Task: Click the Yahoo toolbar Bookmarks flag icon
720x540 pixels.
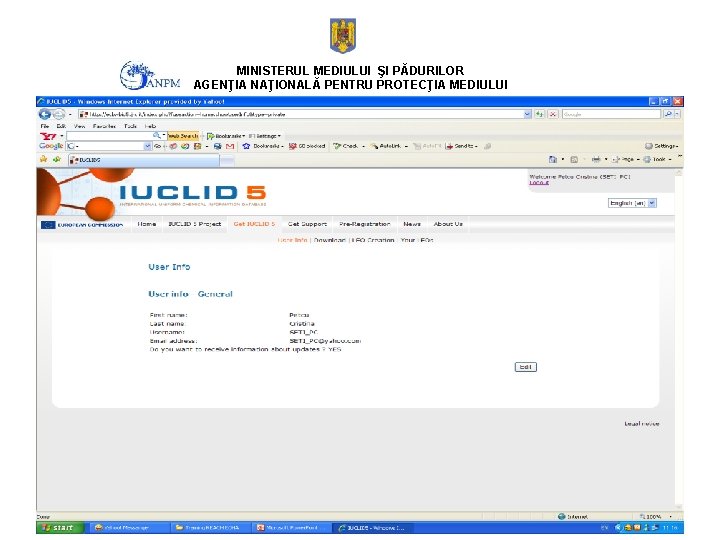Action: 210,136
